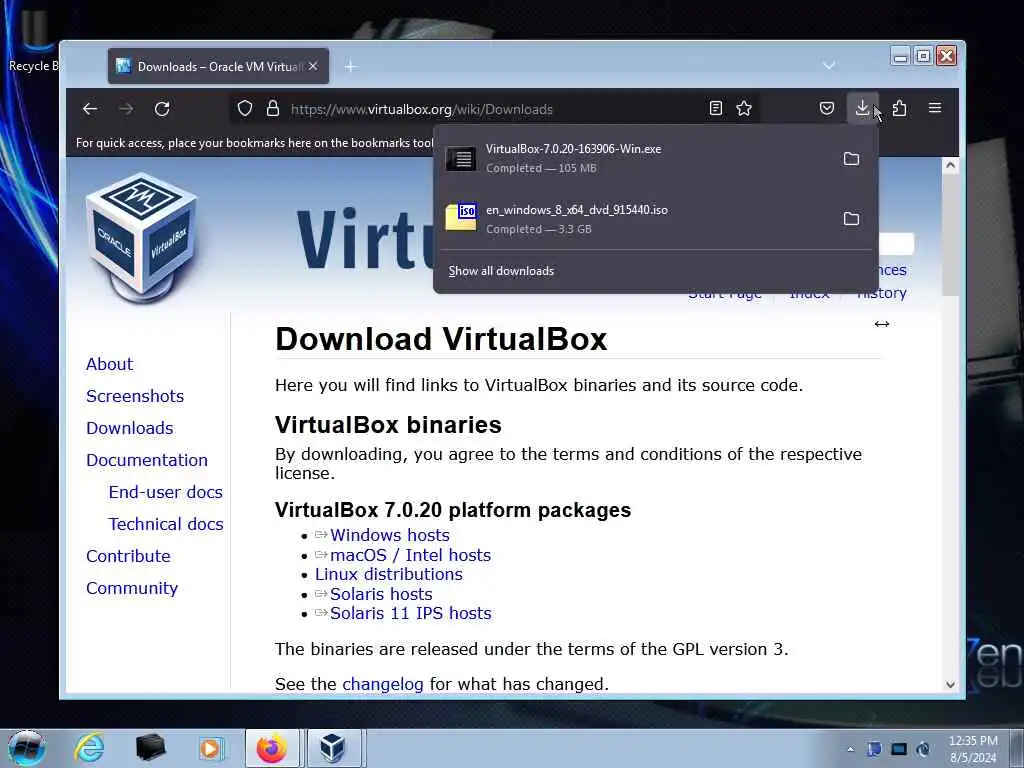The height and width of the screenshot is (768, 1024).
Task: Click the taskbar clock 12:35 PM
Action: click(x=973, y=741)
